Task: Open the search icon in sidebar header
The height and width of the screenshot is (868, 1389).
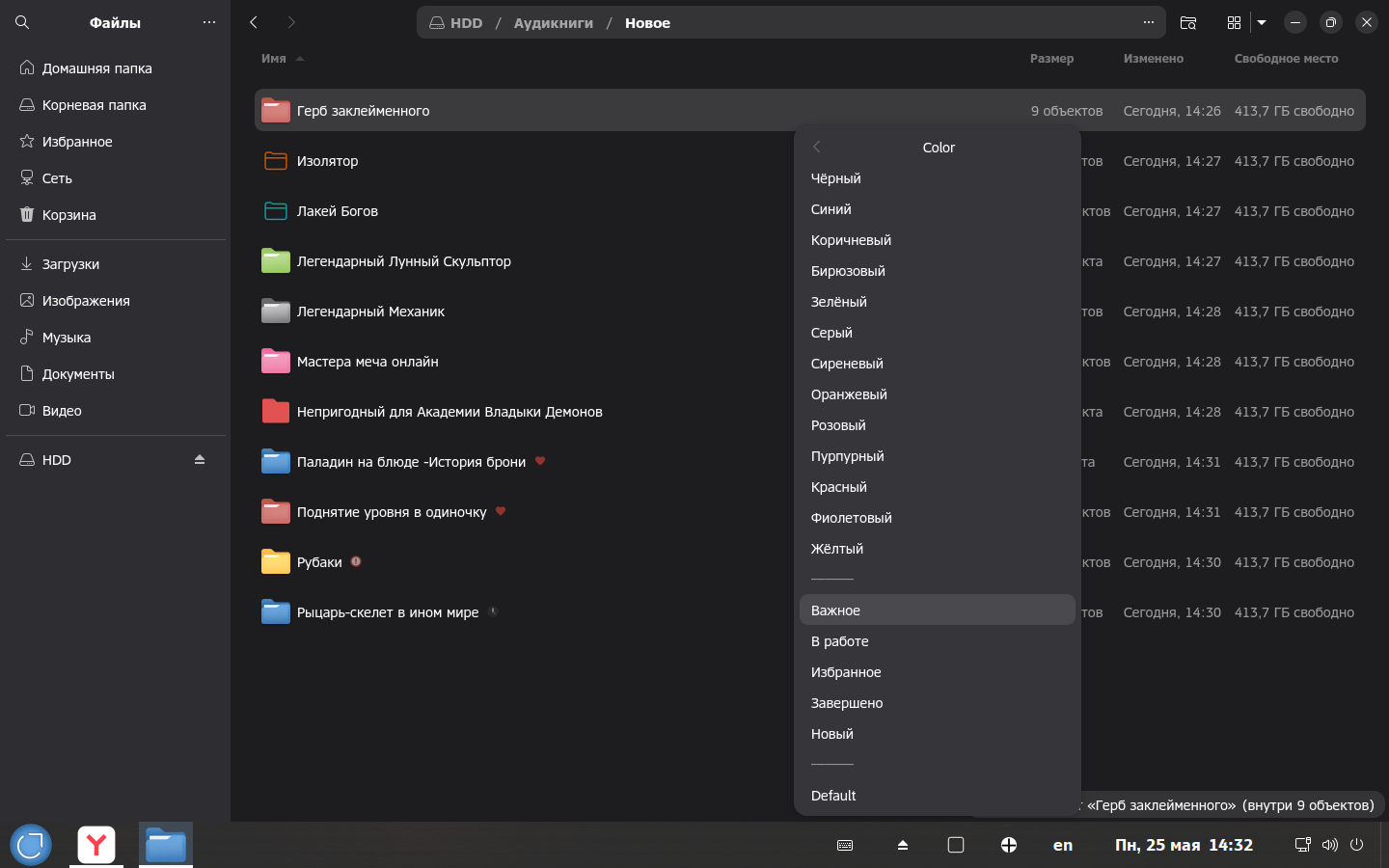Action: 22,22
